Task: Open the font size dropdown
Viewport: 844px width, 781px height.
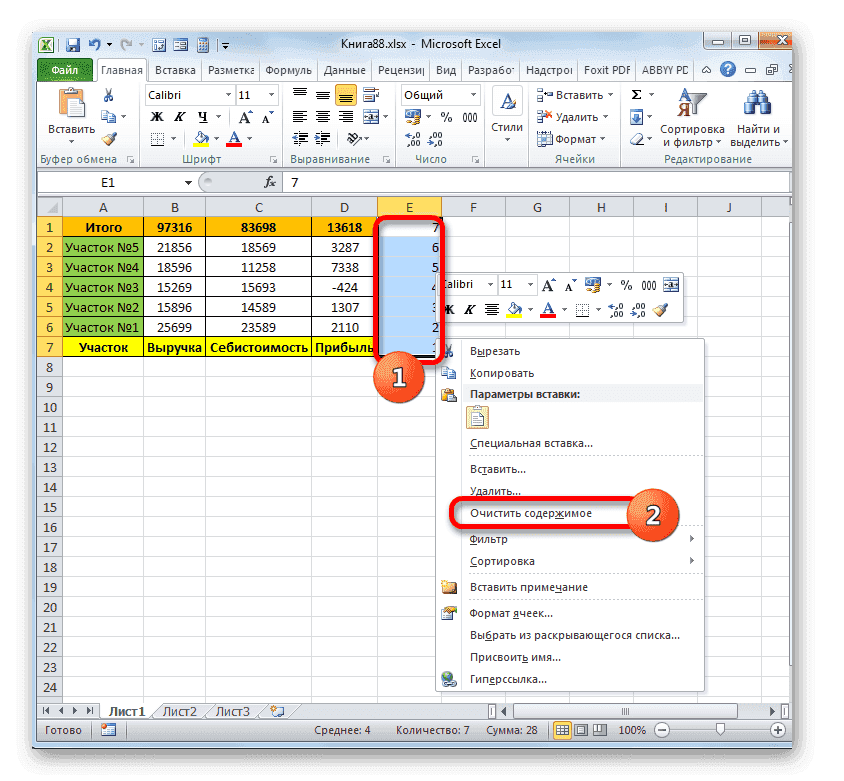Action: coord(269,95)
